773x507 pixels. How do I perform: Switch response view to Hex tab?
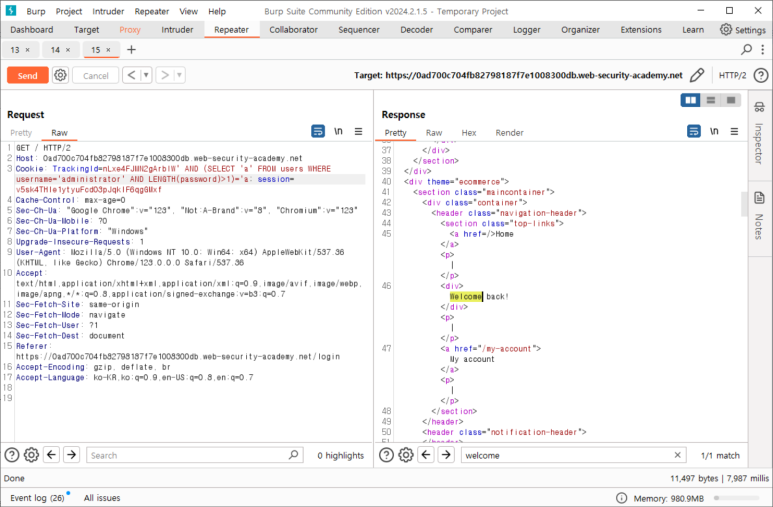point(469,133)
